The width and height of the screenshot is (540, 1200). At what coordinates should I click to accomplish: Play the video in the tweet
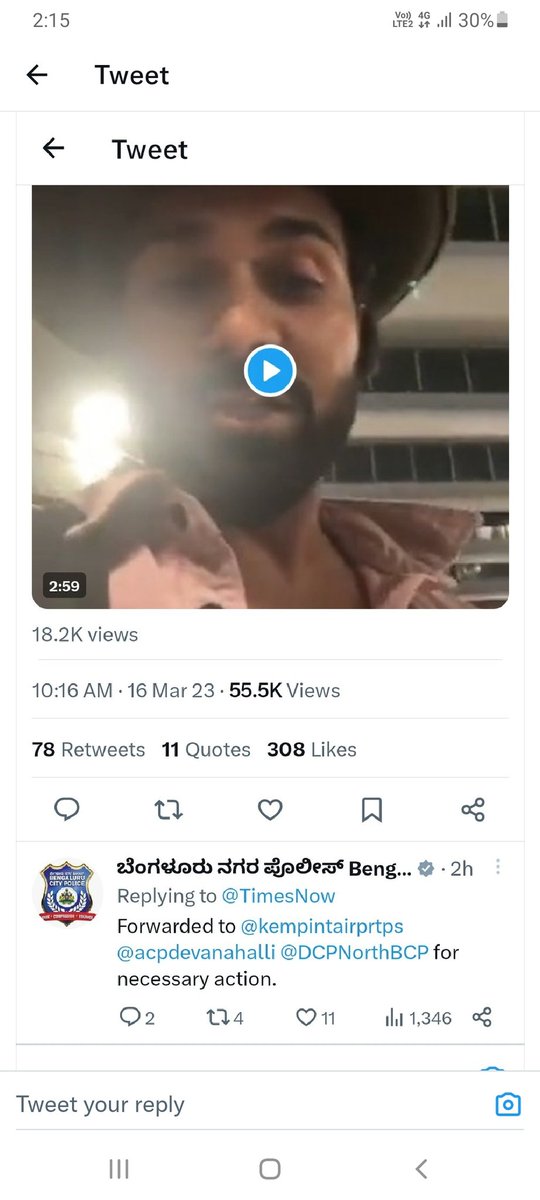tap(270, 371)
